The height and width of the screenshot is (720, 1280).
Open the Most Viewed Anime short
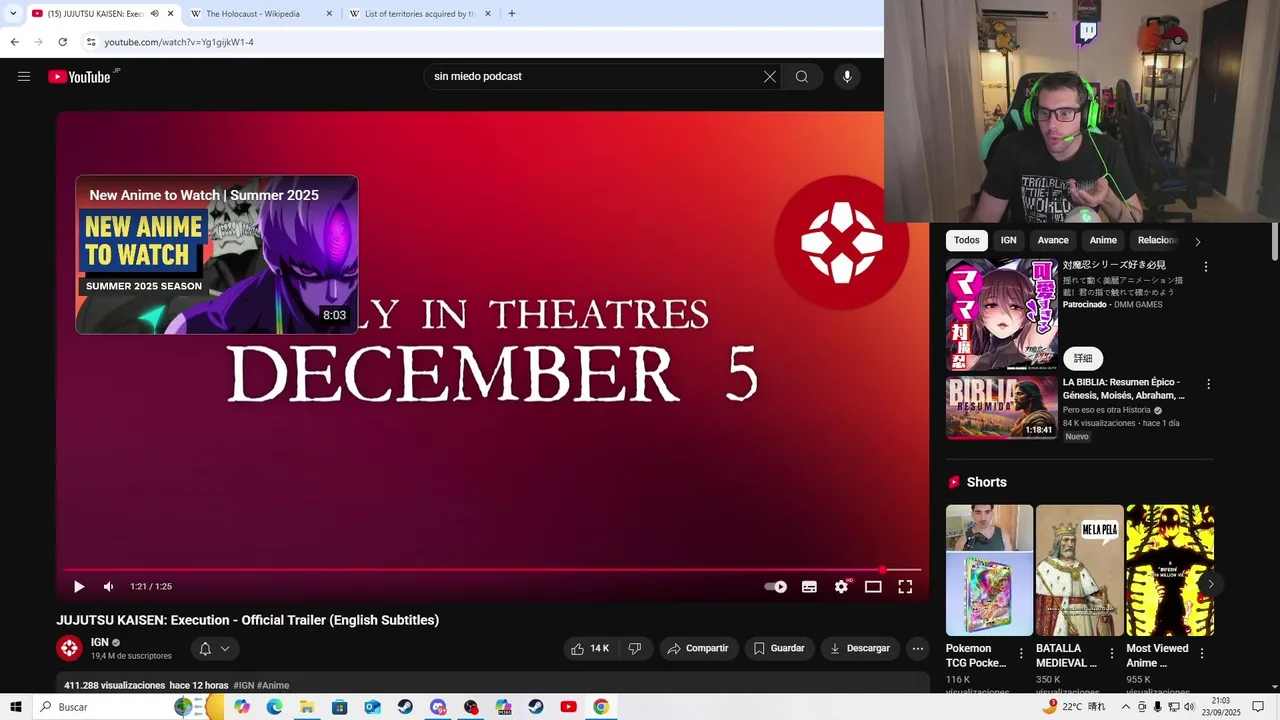tap(1170, 570)
